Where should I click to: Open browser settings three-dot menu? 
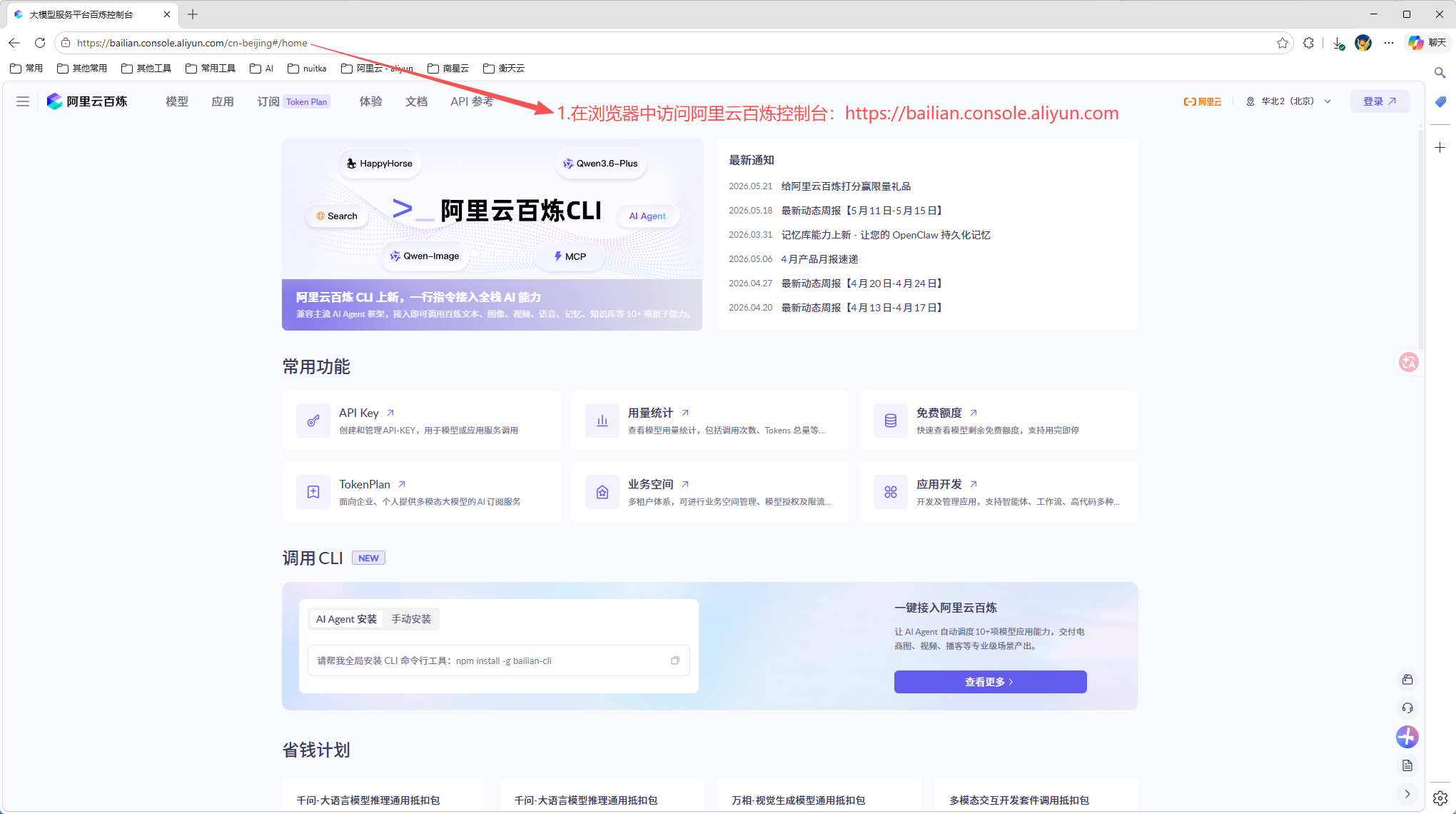coord(1388,43)
